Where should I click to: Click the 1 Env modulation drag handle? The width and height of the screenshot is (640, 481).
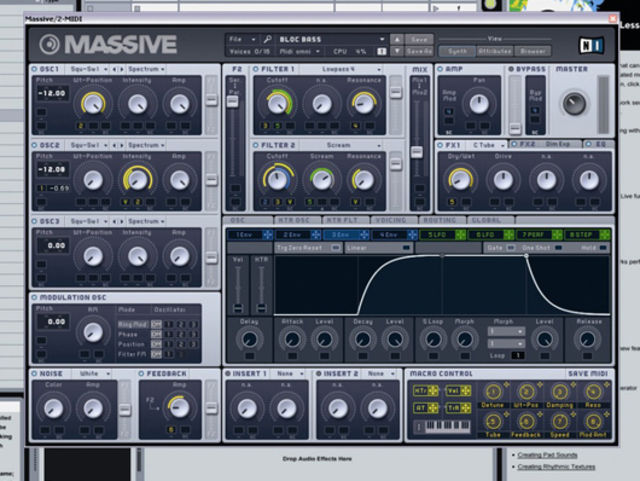tap(267, 235)
